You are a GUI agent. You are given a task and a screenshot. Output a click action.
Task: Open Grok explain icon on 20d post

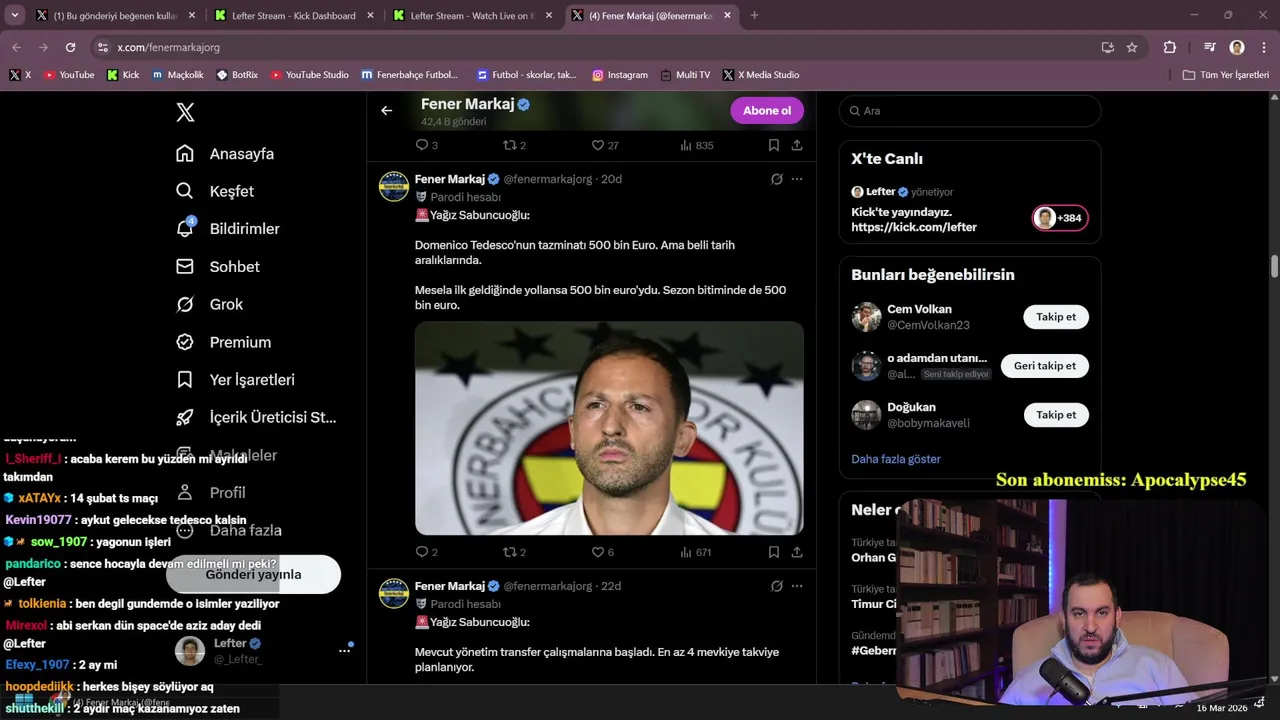click(777, 179)
